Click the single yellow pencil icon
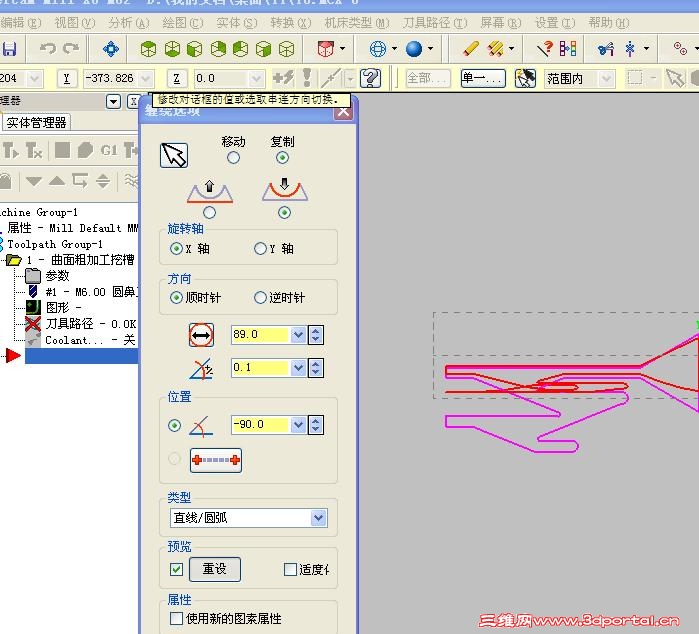Viewport: 699px width, 634px height. coord(470,48)
